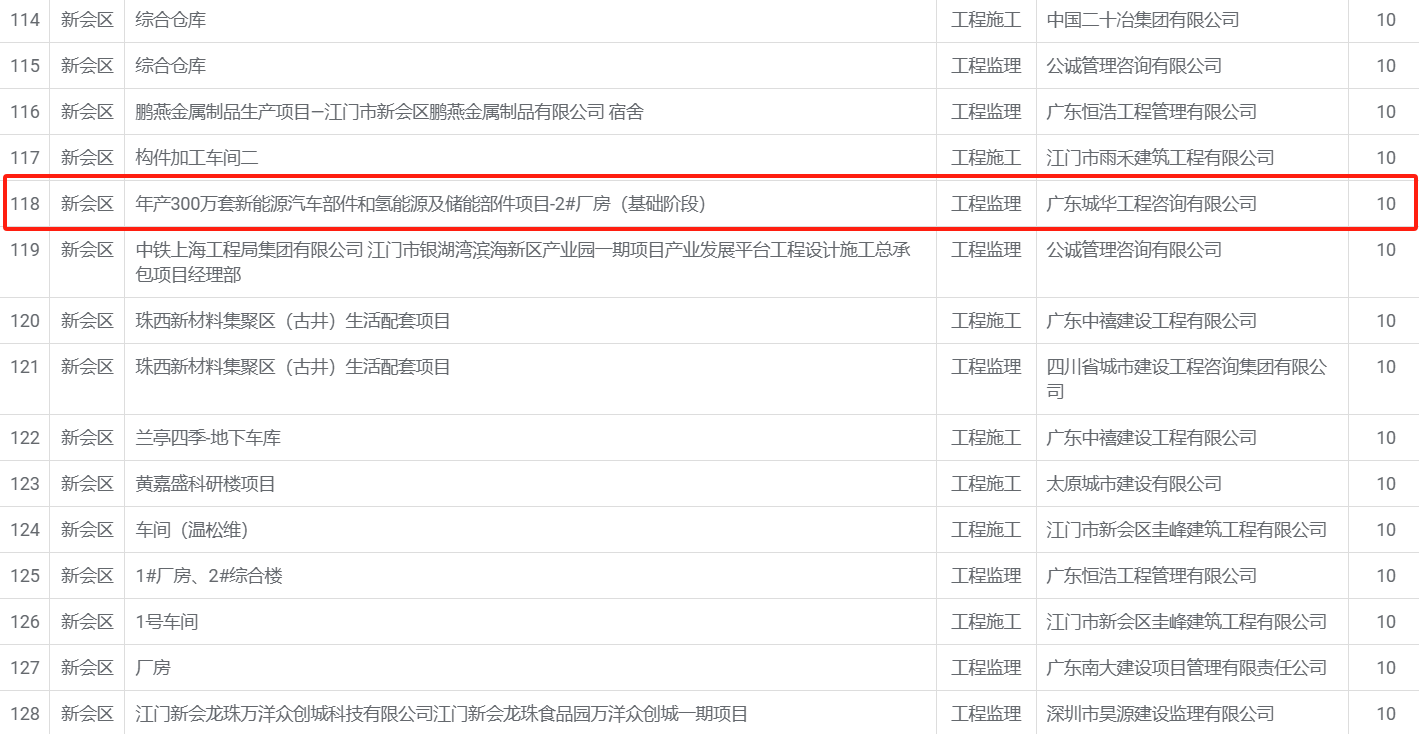The width and height of the screenshot is (1419, 734).
Task: Click the 1号车间 project name
Action: tap(167, 622)
